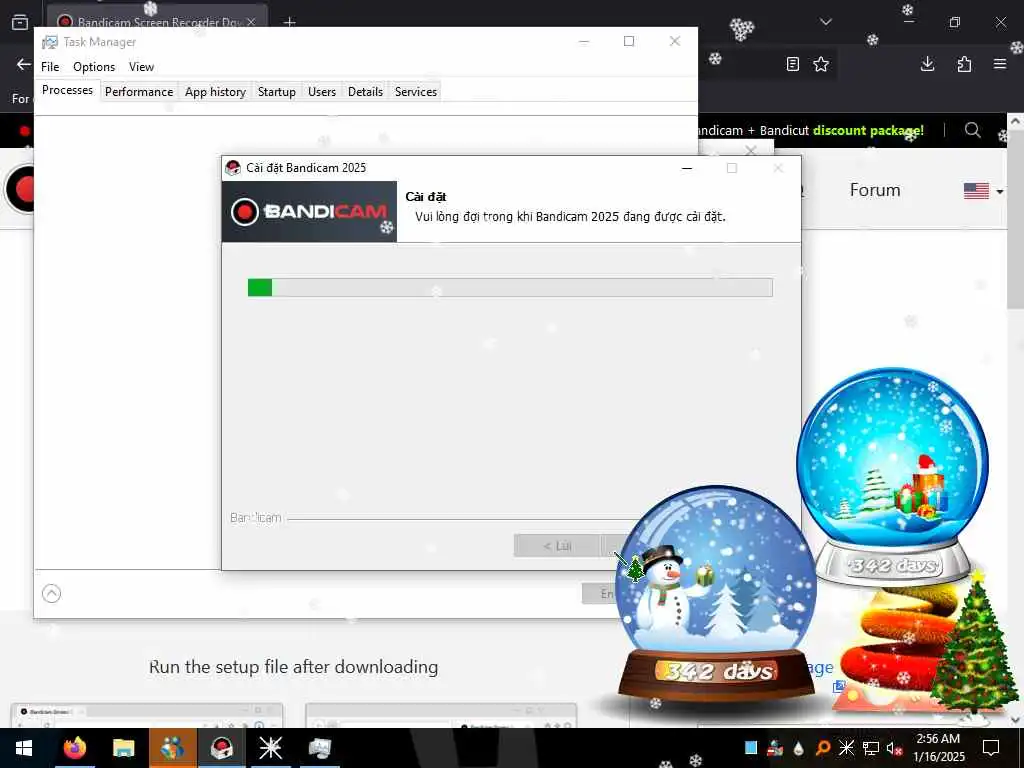Viewport: 1024px width, 768px height.
Task: Open Task Manager View menu
Action: (x=141, y=67)
